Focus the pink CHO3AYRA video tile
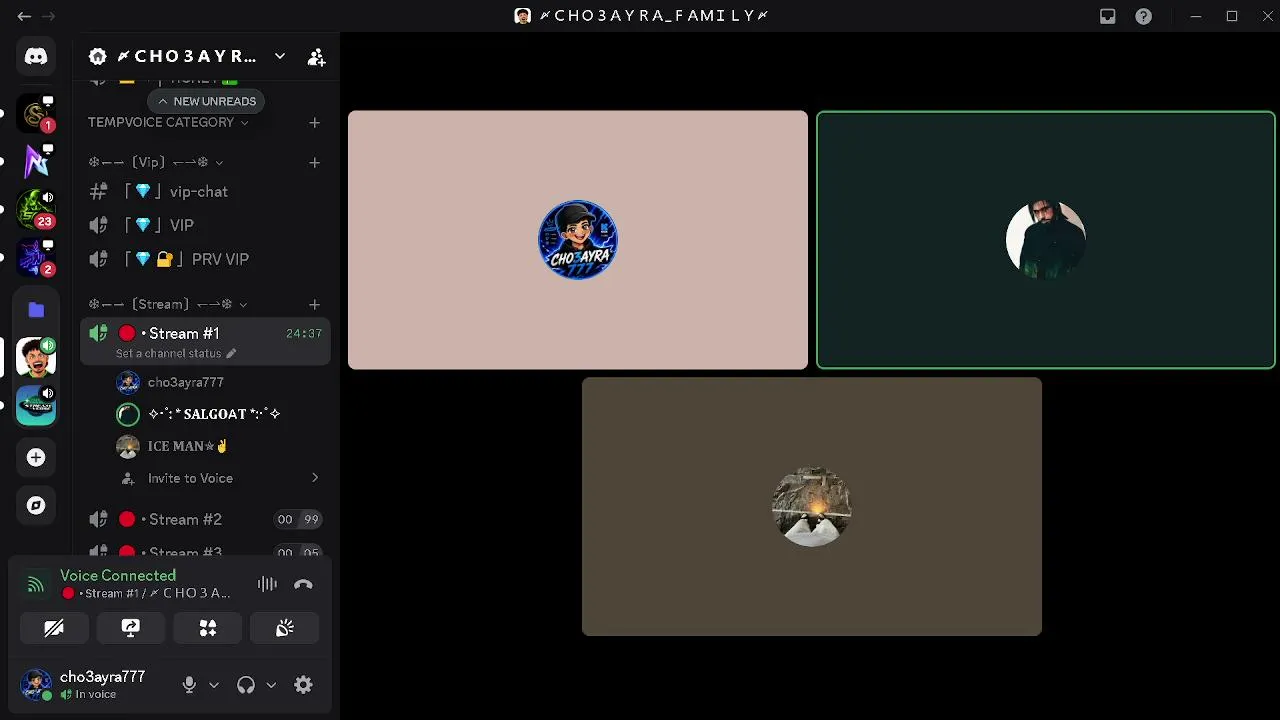The height and width of the screenshot is (720, 1280). (x=578, y=240)
